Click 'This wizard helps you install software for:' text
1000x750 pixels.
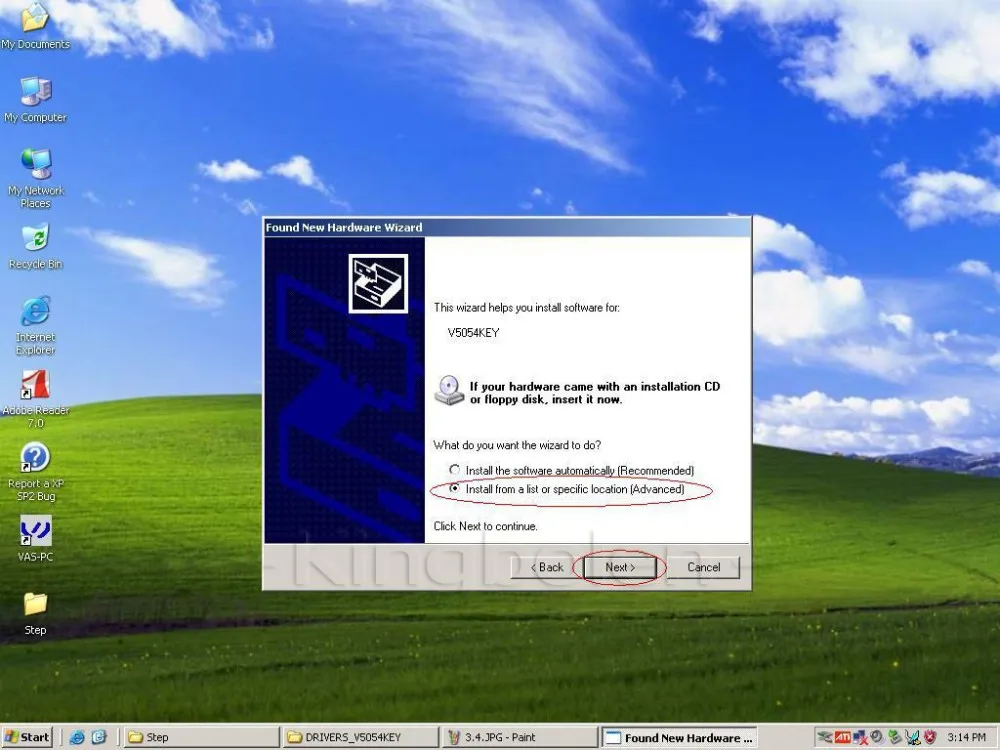[x=527, y=307]
